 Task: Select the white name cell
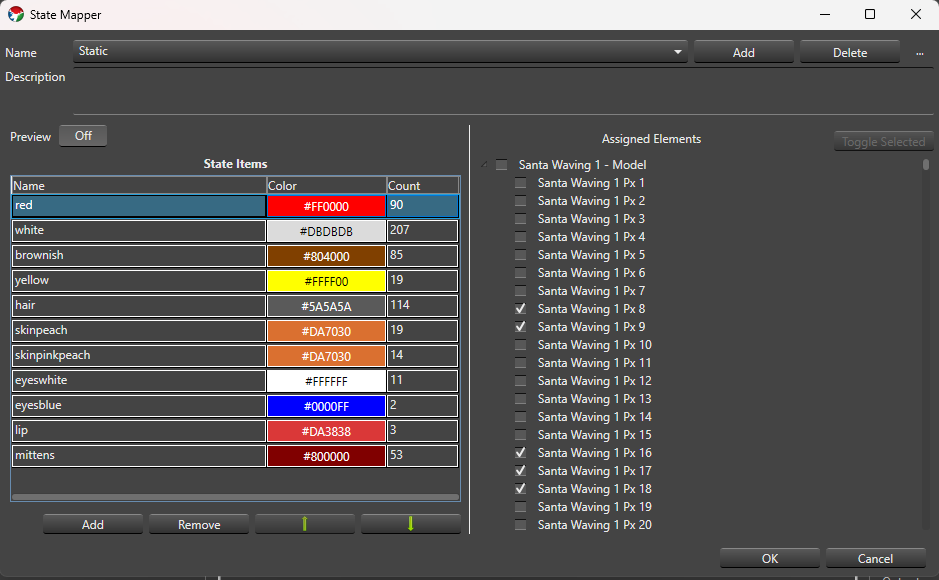tap(138, 231)
